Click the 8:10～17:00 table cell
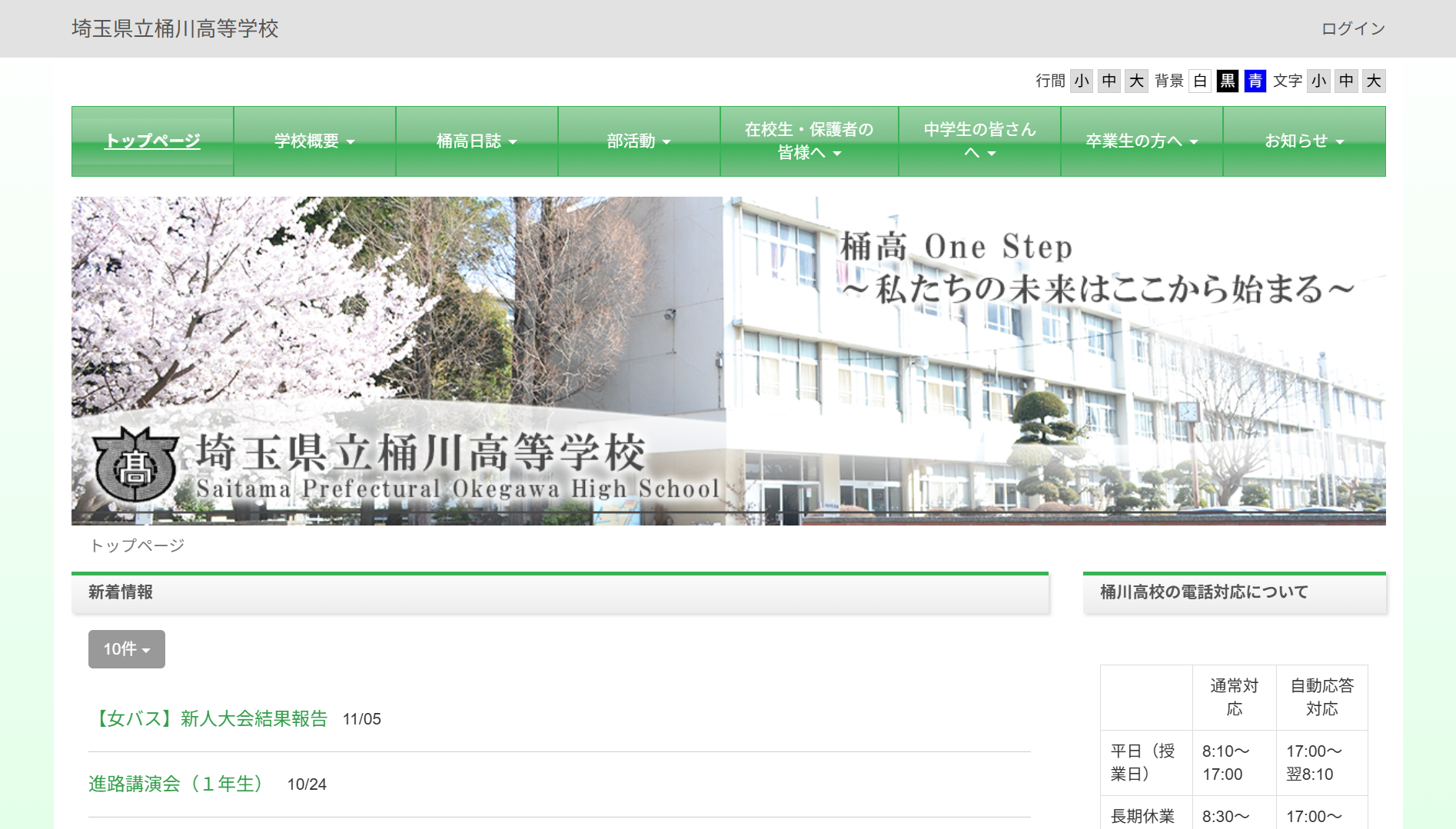 point(1235,763)
